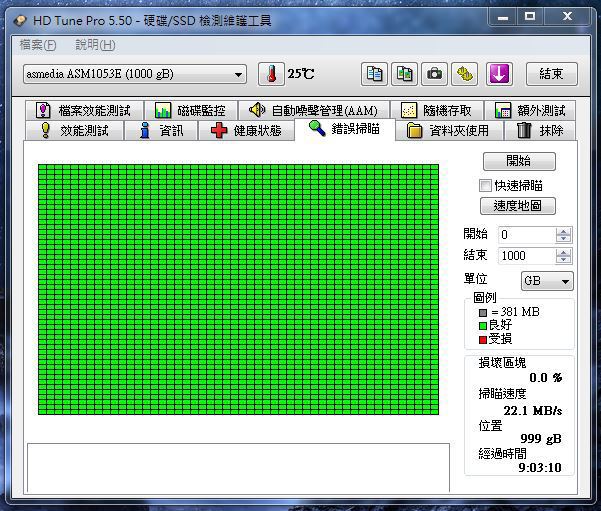Click the 開始 scan button

(519, 161)
